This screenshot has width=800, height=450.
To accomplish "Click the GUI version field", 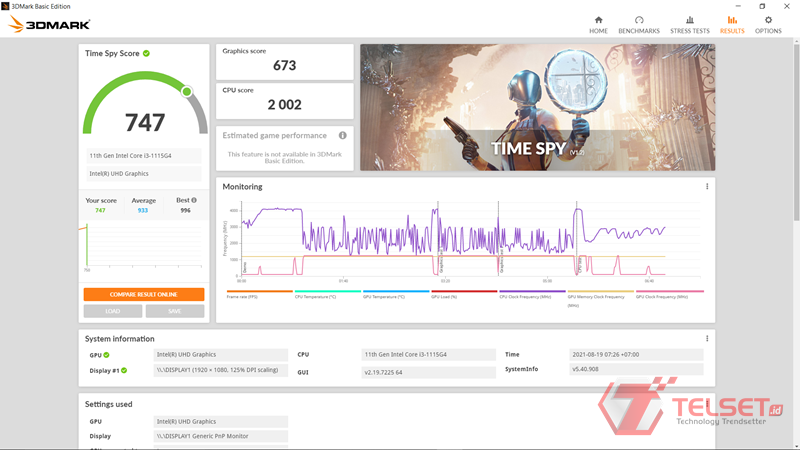I will [428, 372].
